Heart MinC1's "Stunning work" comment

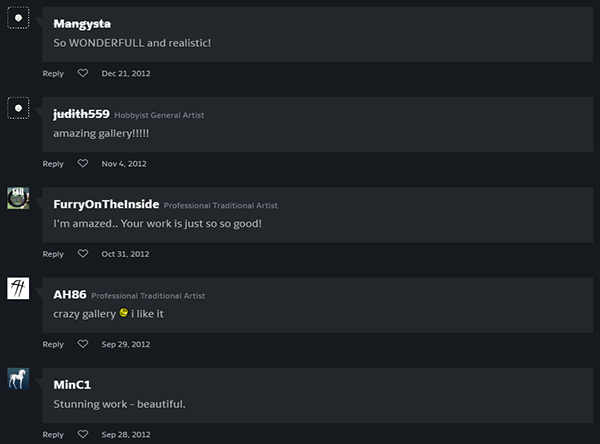83,435
